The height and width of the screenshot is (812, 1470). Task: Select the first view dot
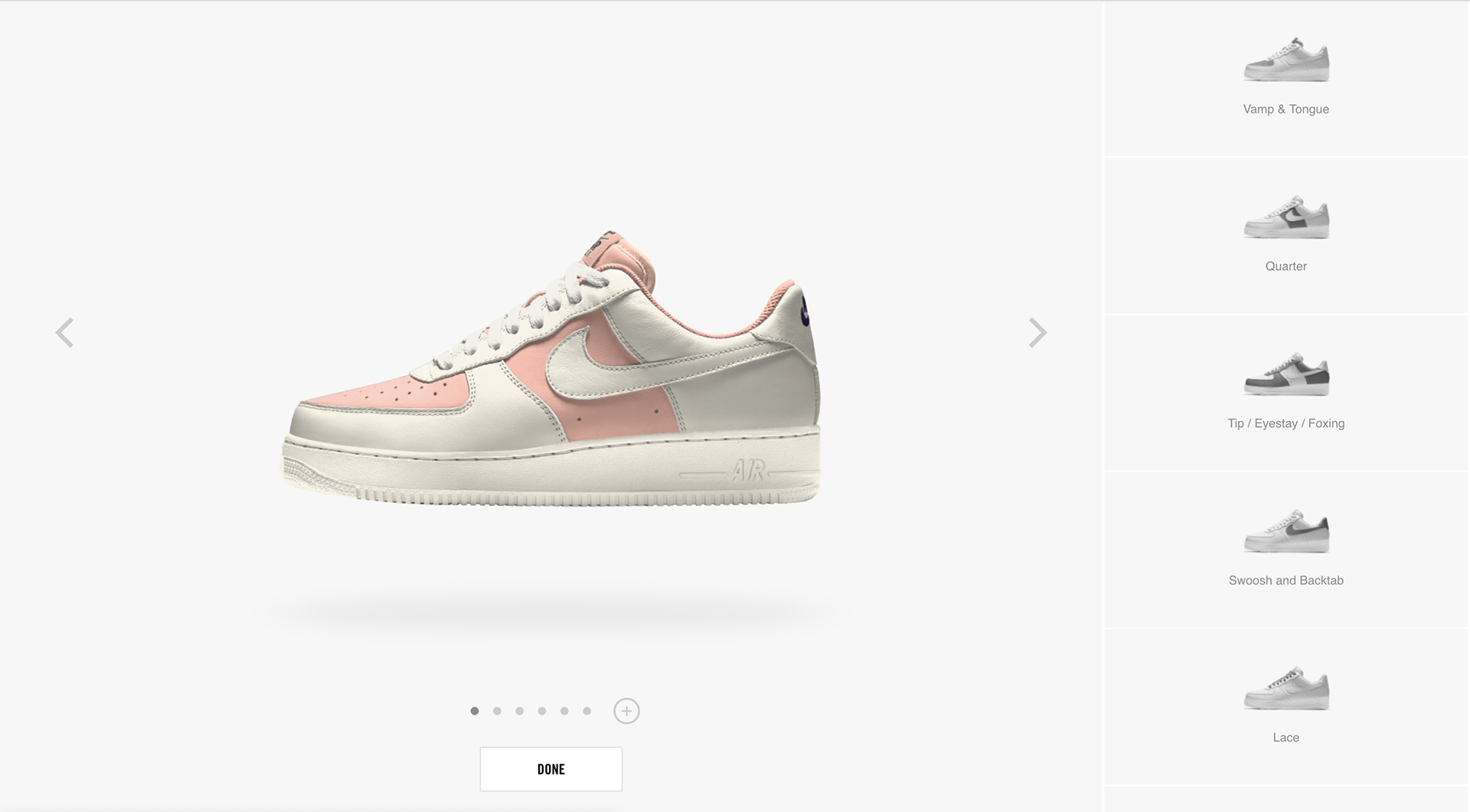[x=475, y=711]
